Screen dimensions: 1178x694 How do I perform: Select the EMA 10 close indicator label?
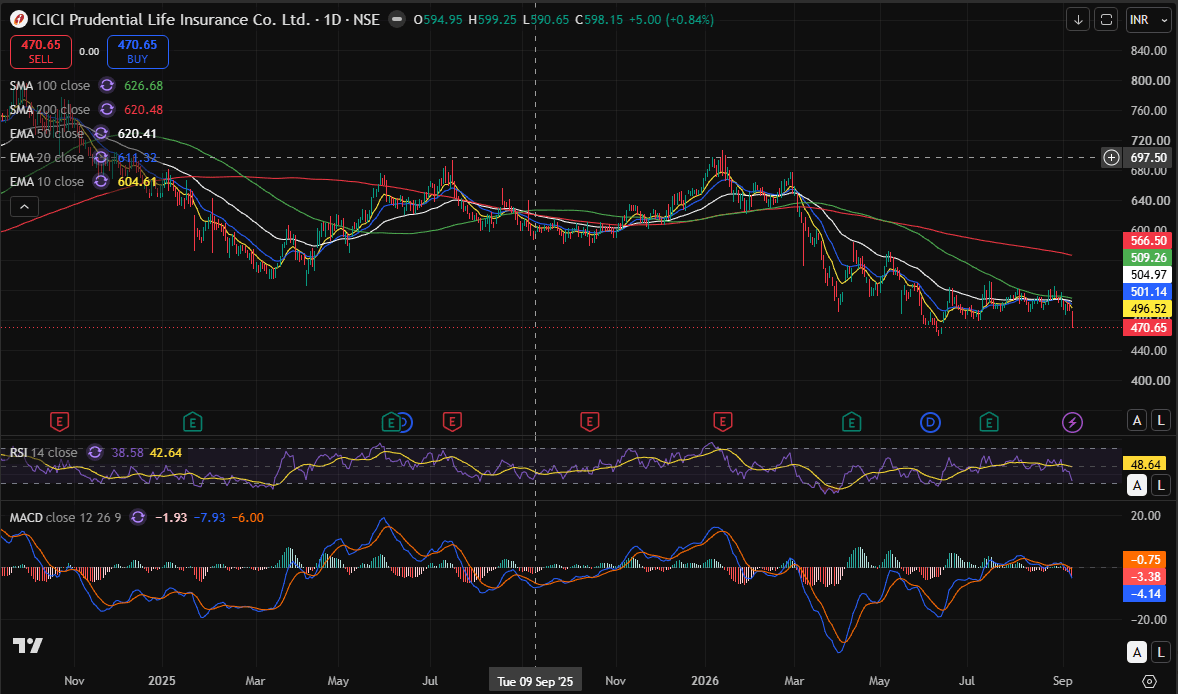tap(47, 182)
